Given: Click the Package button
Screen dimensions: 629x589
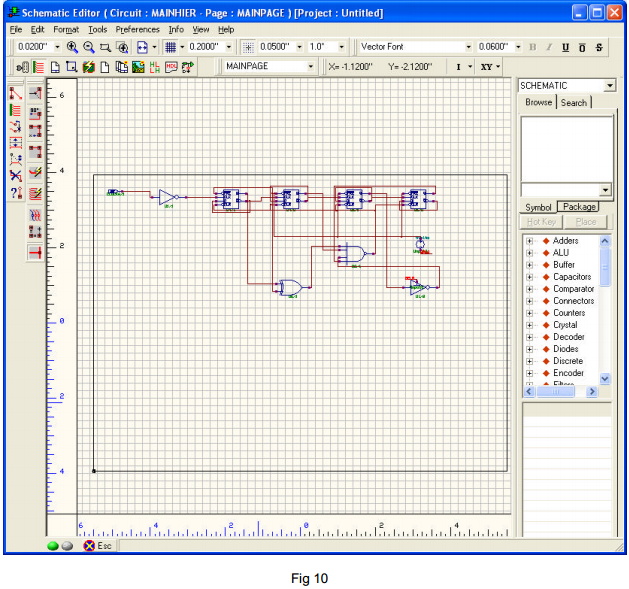Looking at the screenshot, I should 579,207.
